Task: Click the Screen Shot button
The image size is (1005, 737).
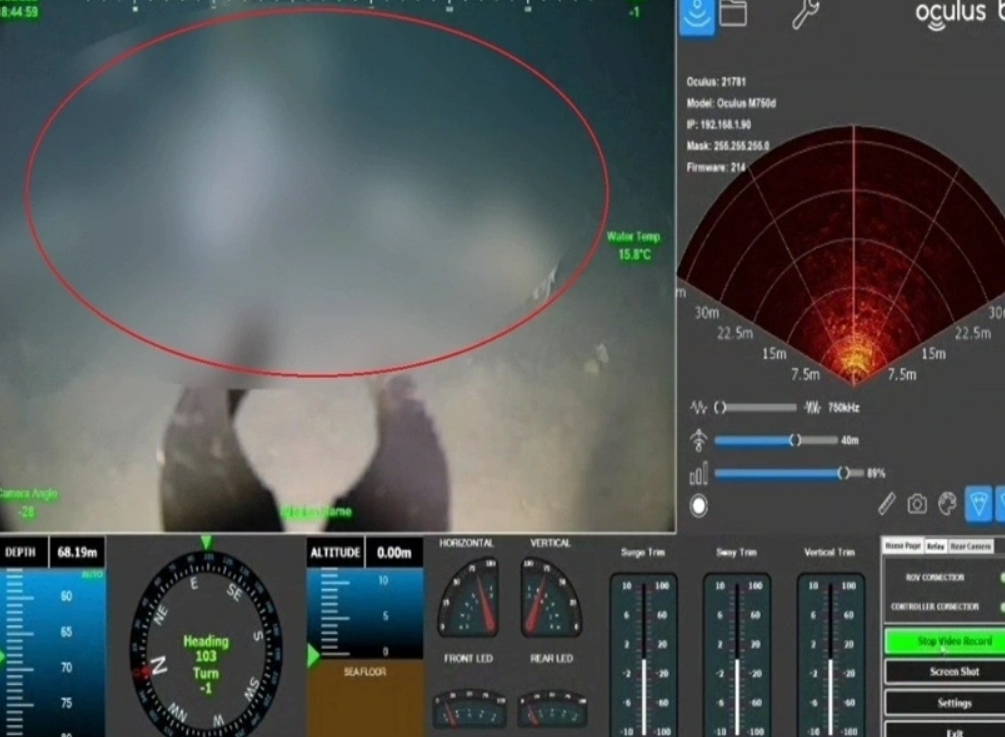Action: point(954,672)
